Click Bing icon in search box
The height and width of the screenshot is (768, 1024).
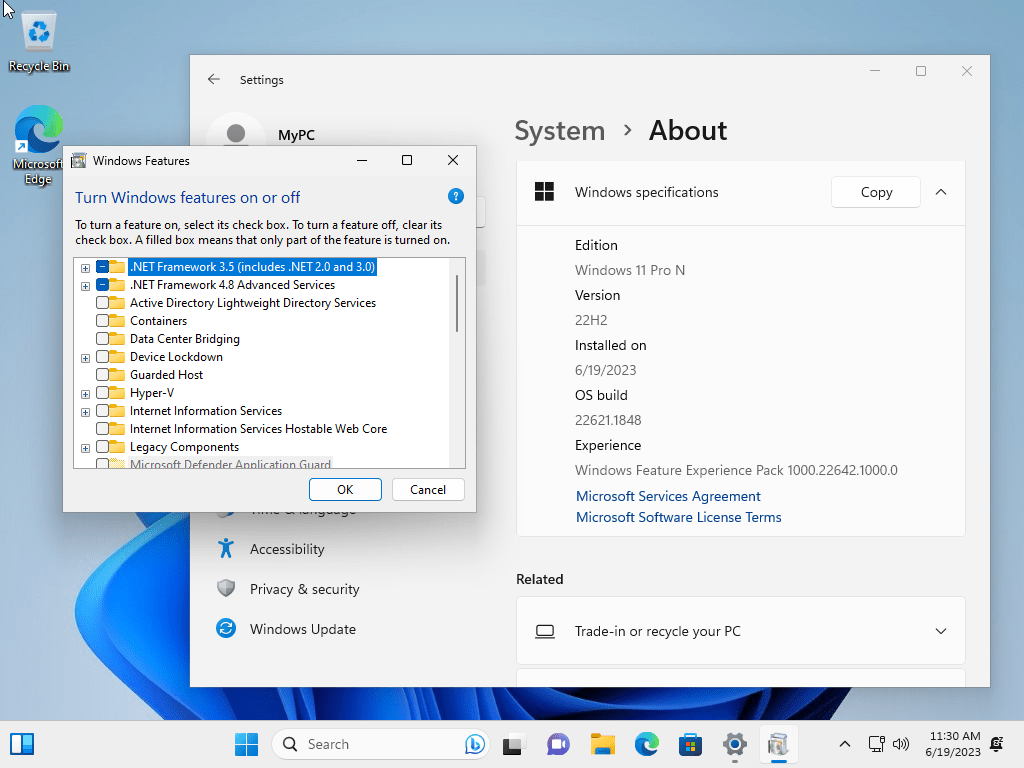tap(475, 744)
